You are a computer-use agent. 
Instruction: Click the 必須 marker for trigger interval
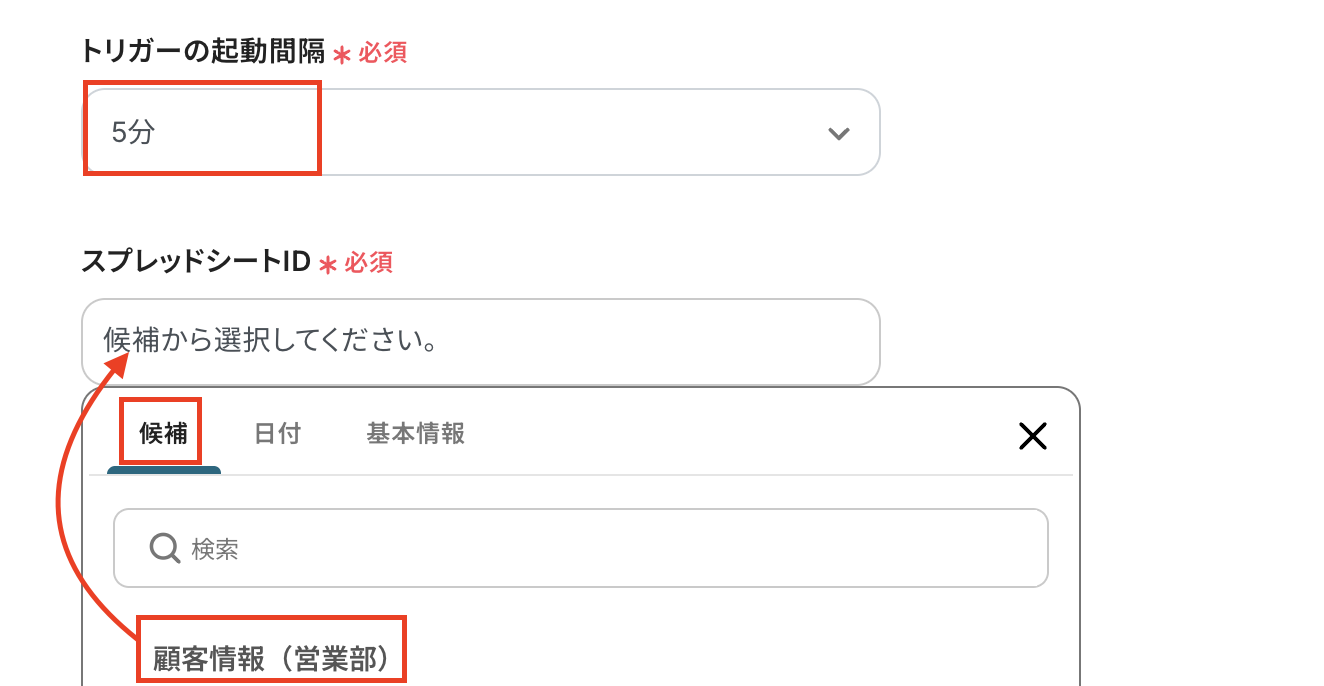[383, 52]
